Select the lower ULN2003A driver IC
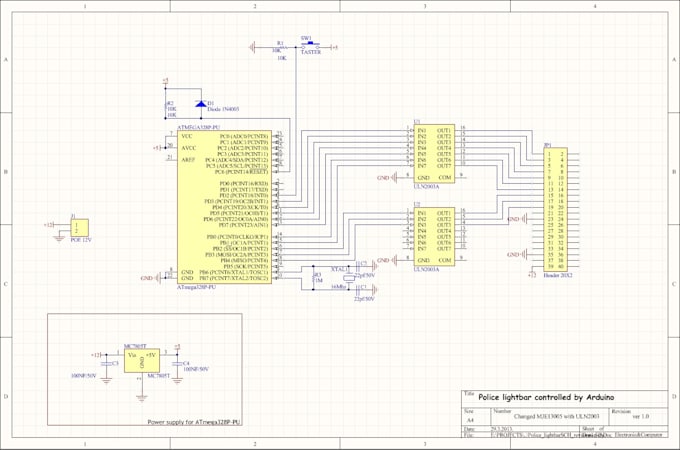The image size is (680, 450). click(434, 237)
